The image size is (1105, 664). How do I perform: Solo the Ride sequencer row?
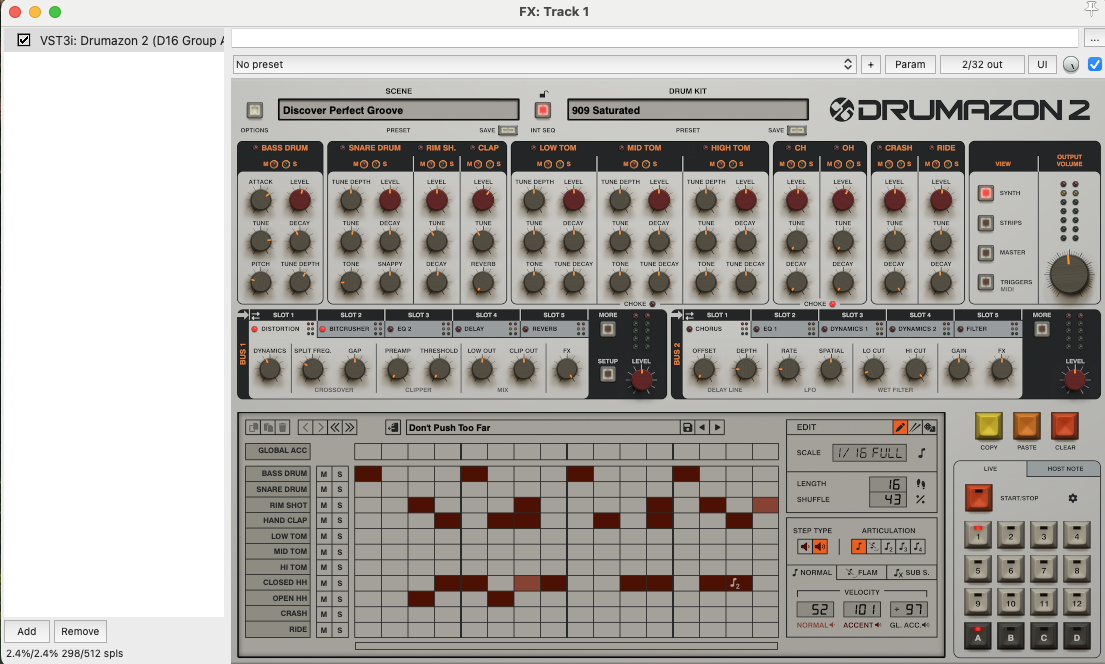[339, 629]
